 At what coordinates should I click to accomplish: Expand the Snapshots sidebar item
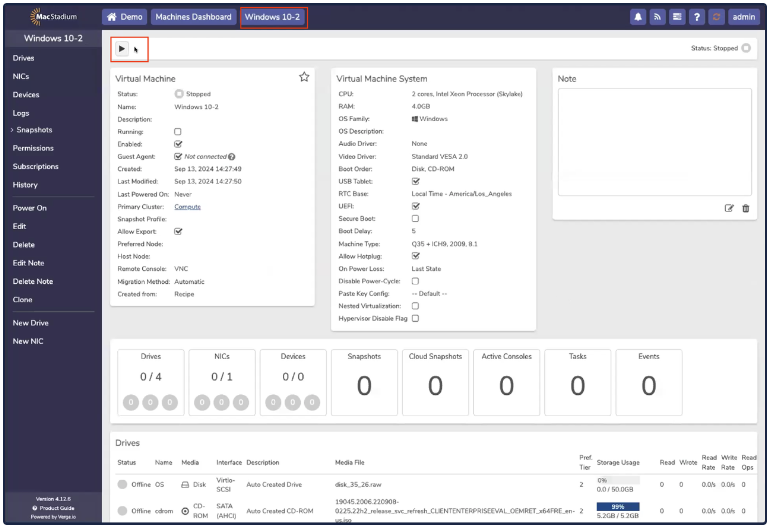click(34, 130)
